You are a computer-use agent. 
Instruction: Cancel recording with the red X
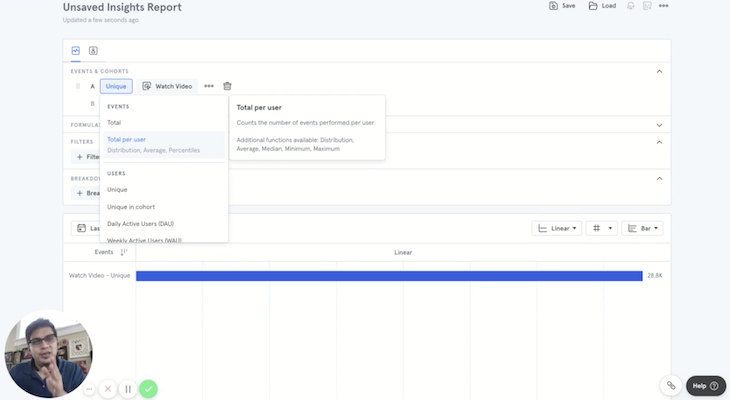tap(108, 389)
